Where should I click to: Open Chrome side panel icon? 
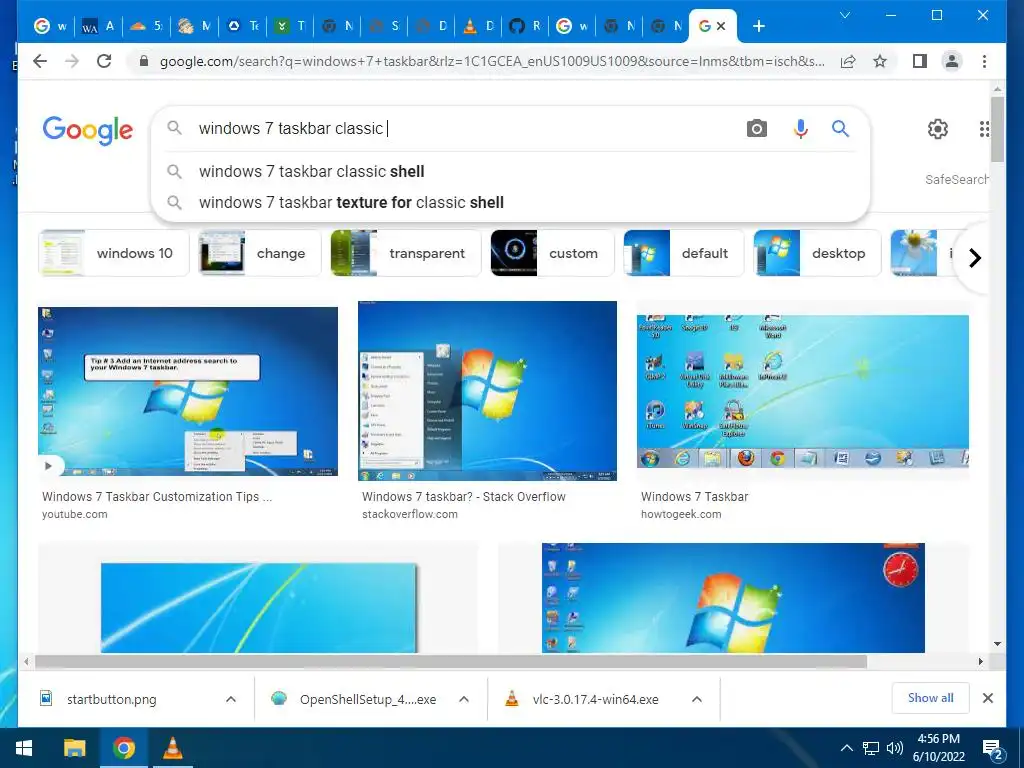click(920, 61)
